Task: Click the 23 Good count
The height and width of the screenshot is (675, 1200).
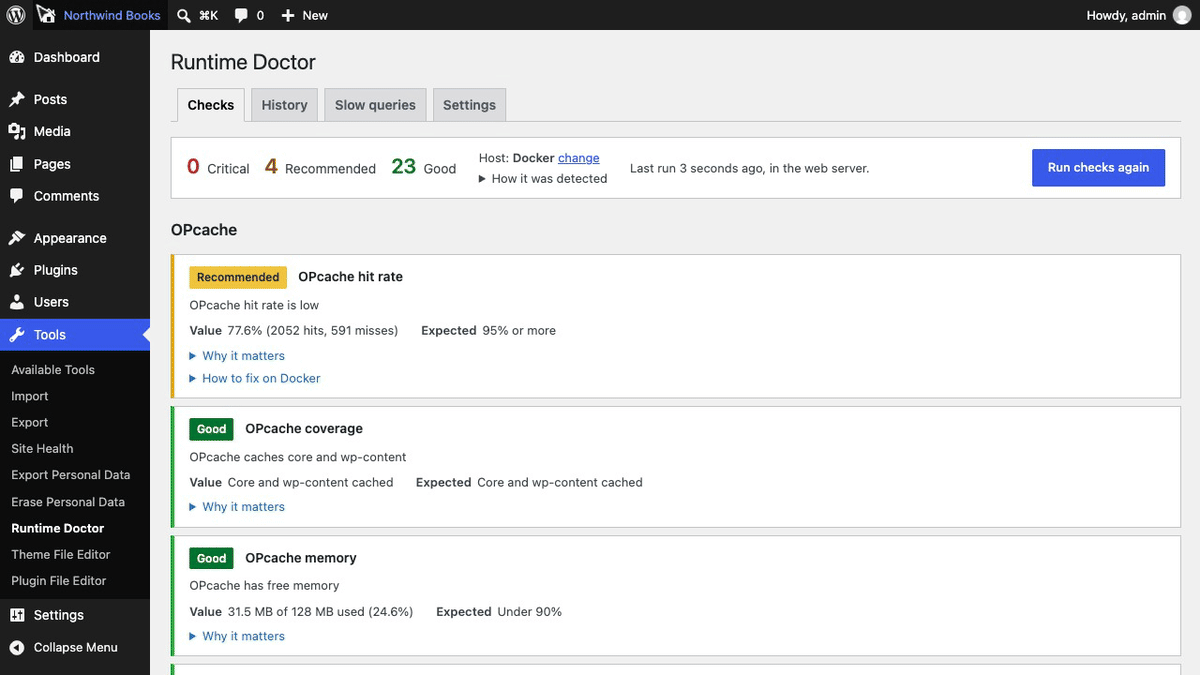Action: click(424, 167)
